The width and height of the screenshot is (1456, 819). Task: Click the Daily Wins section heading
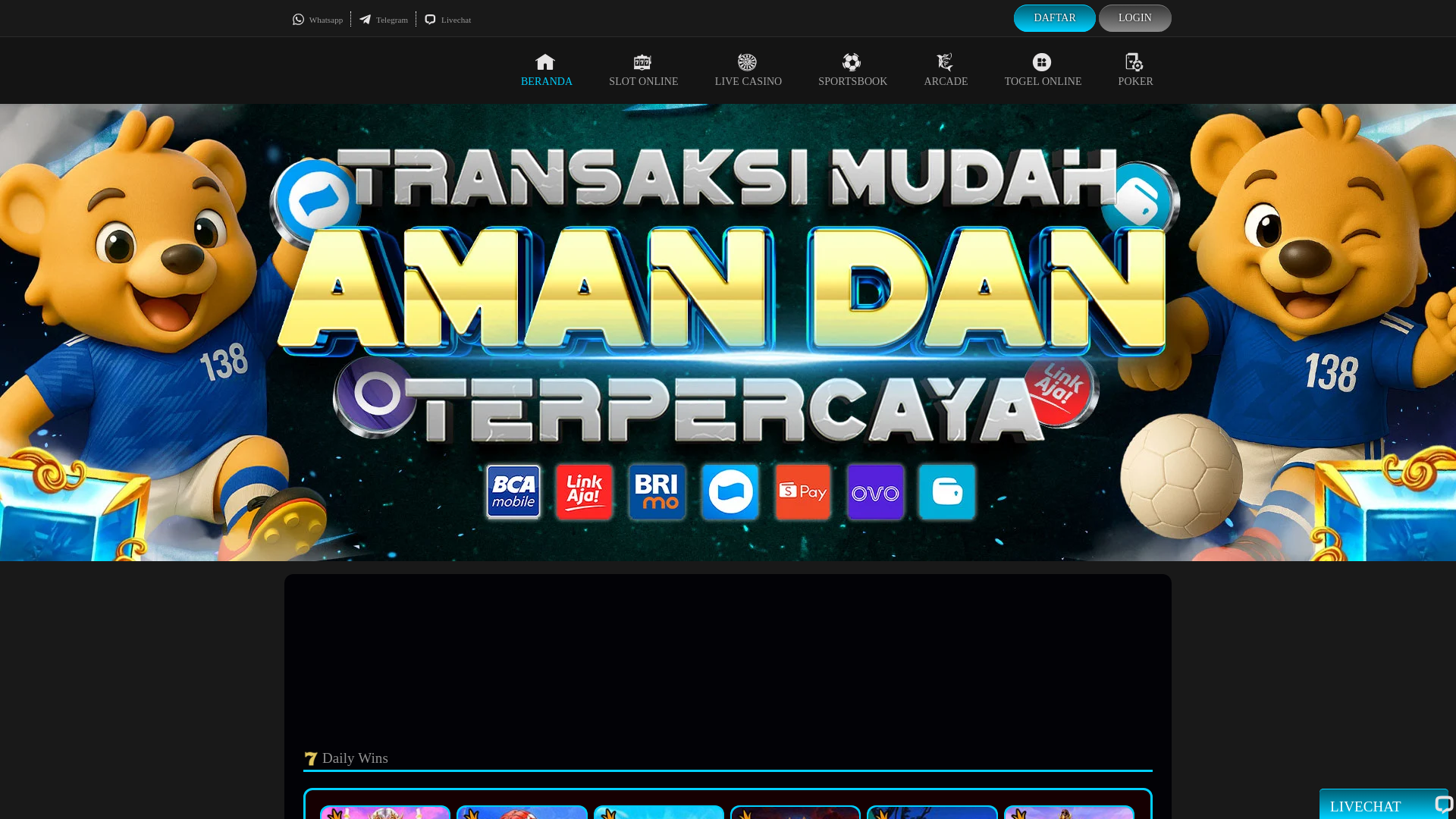[x=354, y=758]
